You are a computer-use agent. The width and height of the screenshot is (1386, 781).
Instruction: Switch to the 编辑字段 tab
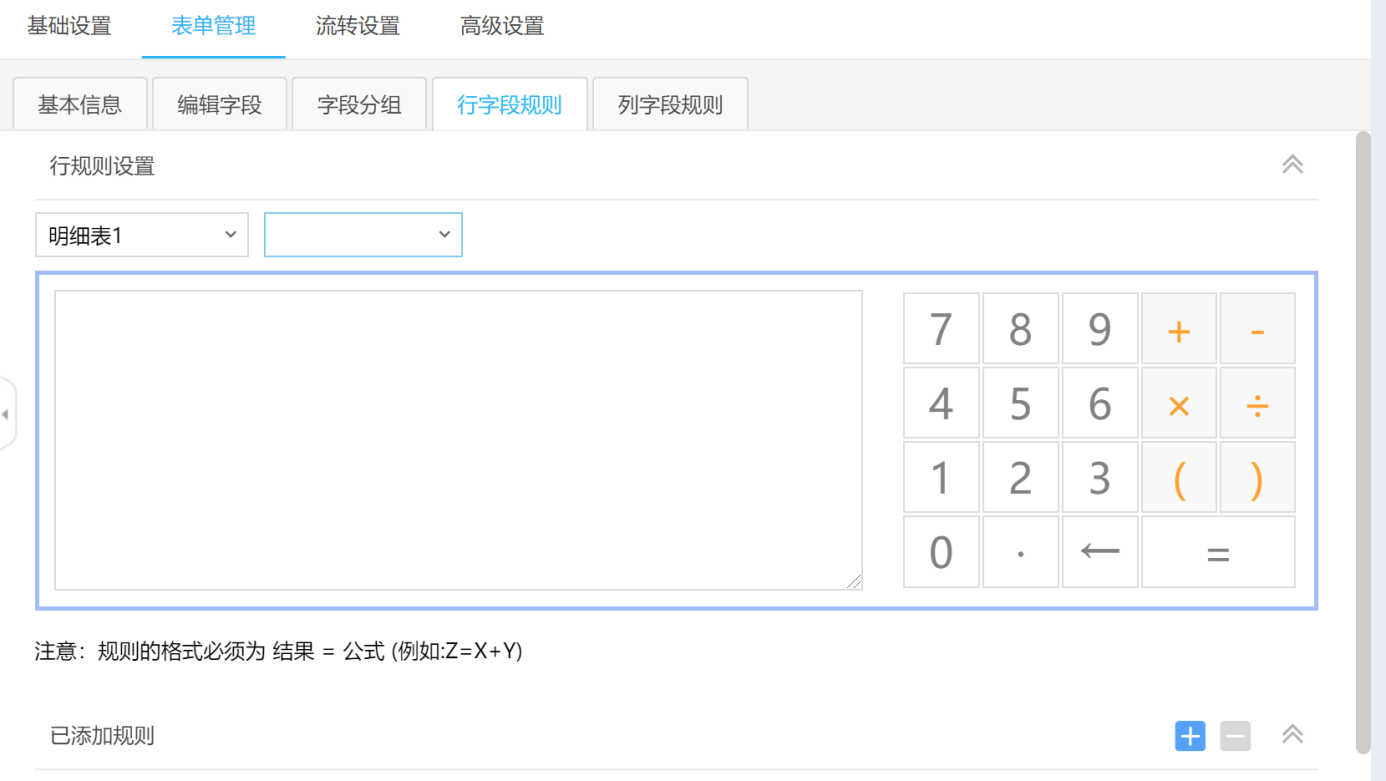[220, 105]
